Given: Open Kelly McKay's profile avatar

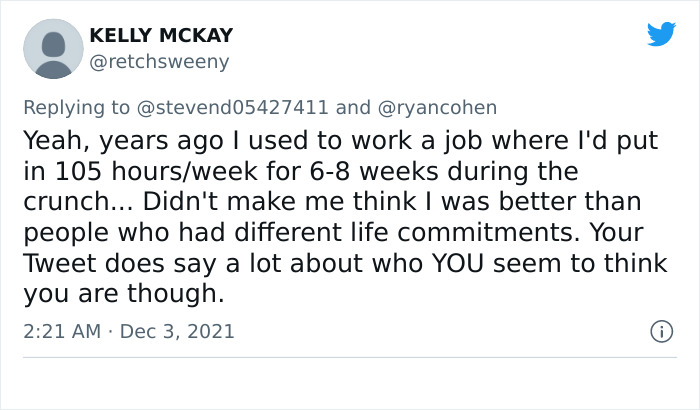Looking at the screenshot, I should 51,48.
